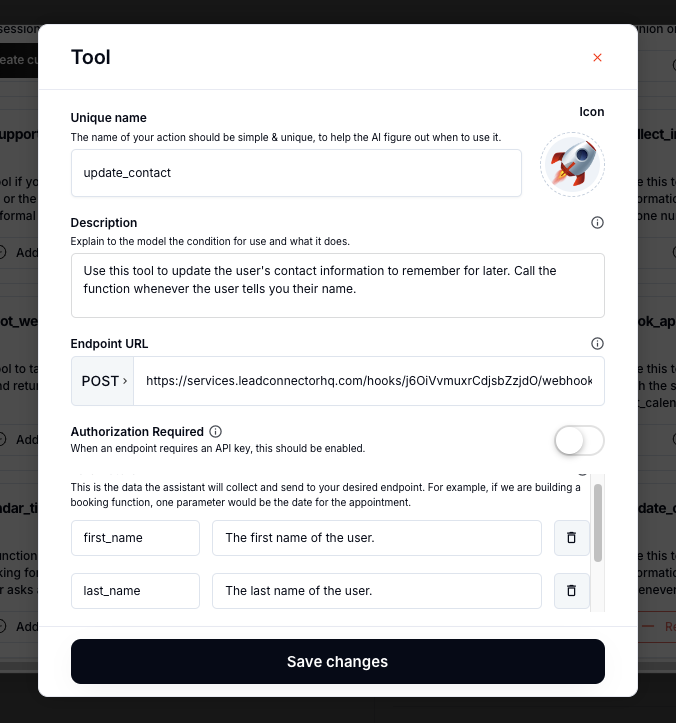This screenshot has height=723, width=676.
Task: Focus the Endpoint URL webhook address field
Action: [x=370, y=381]
